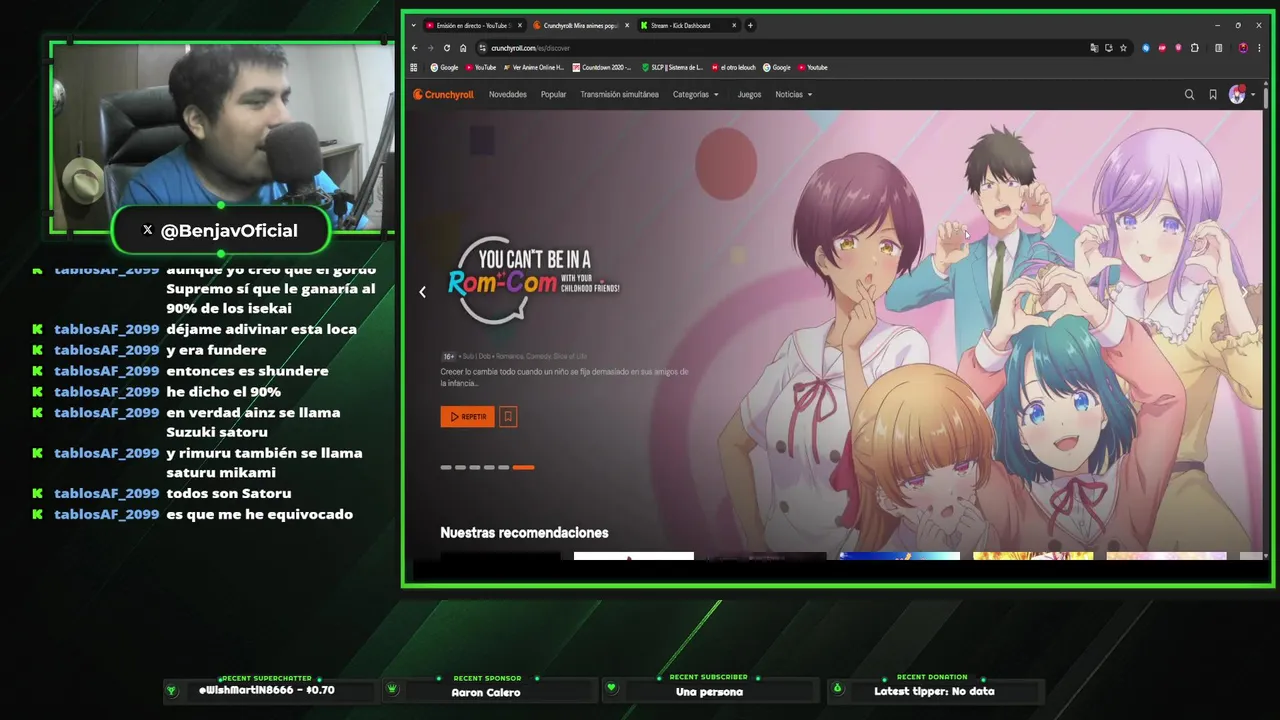
Task: Bookmark this page with star icon
Action: click(1123, 48)
